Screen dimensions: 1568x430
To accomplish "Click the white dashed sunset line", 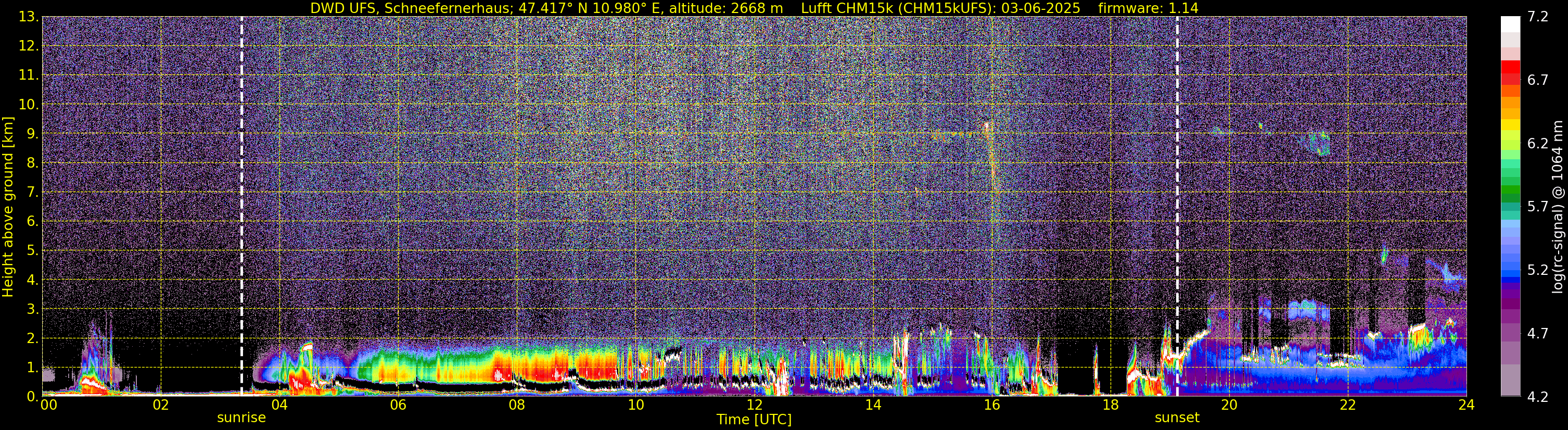I will click(1177, 206).
